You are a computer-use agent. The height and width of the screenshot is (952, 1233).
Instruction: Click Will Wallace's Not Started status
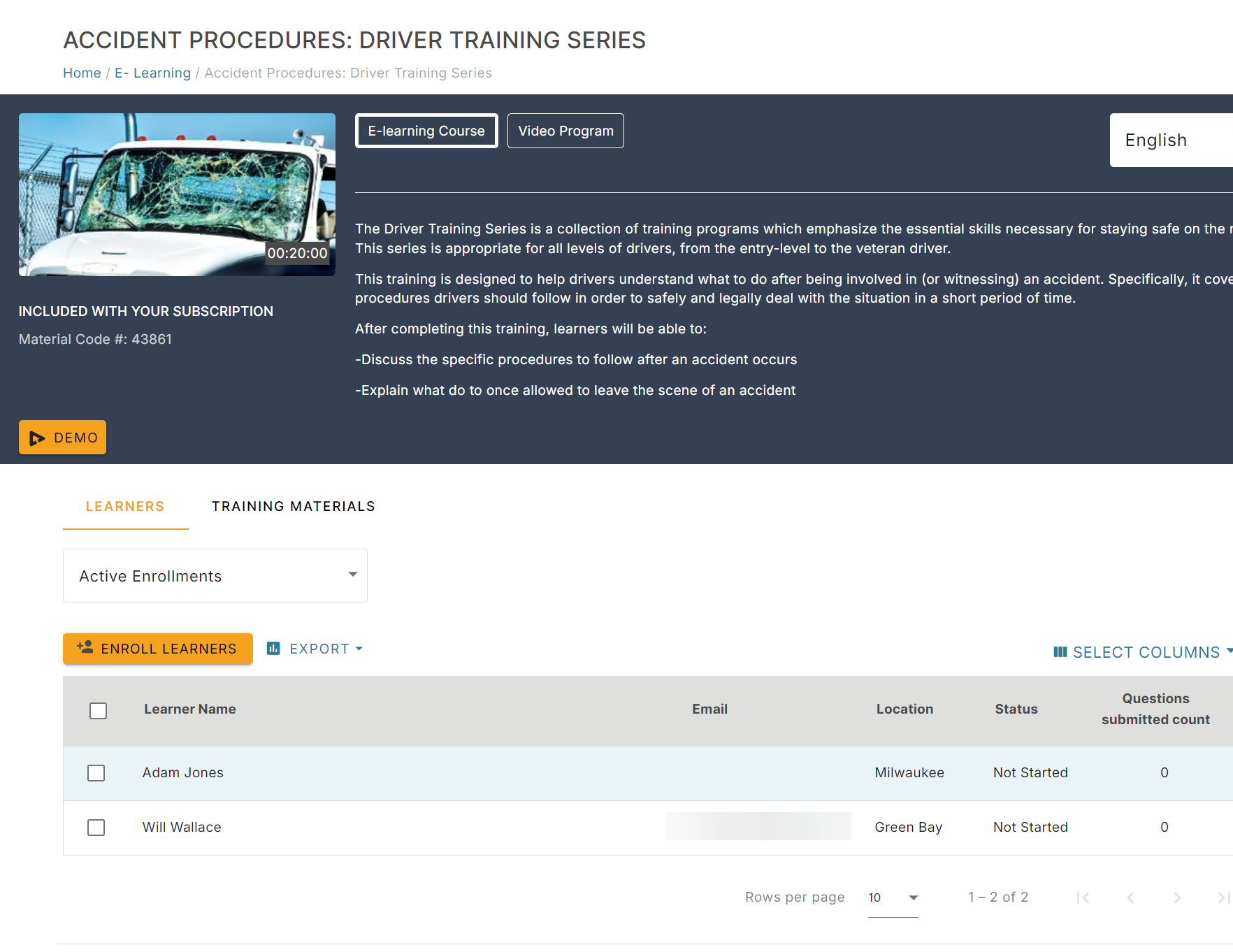(1030, 827)
